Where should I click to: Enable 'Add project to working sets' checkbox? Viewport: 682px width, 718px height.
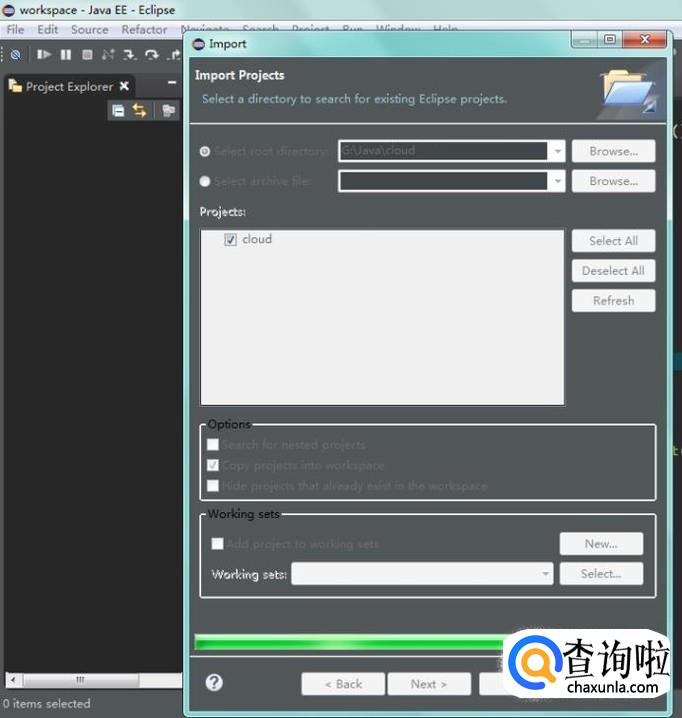(218, 544)
